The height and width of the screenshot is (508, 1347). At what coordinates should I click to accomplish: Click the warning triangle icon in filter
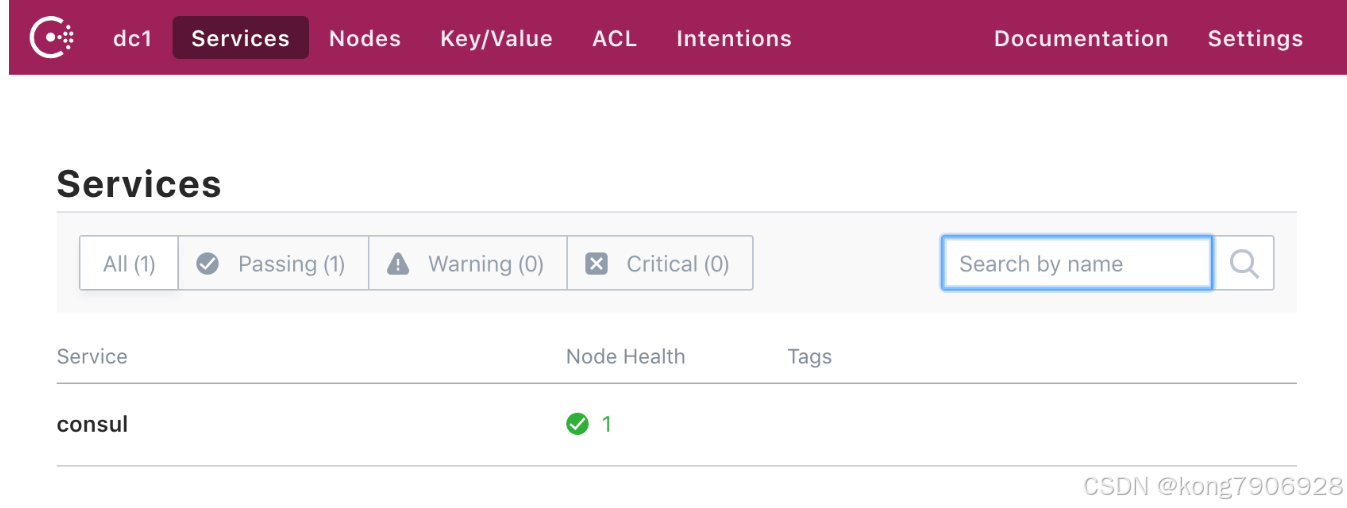398,264
